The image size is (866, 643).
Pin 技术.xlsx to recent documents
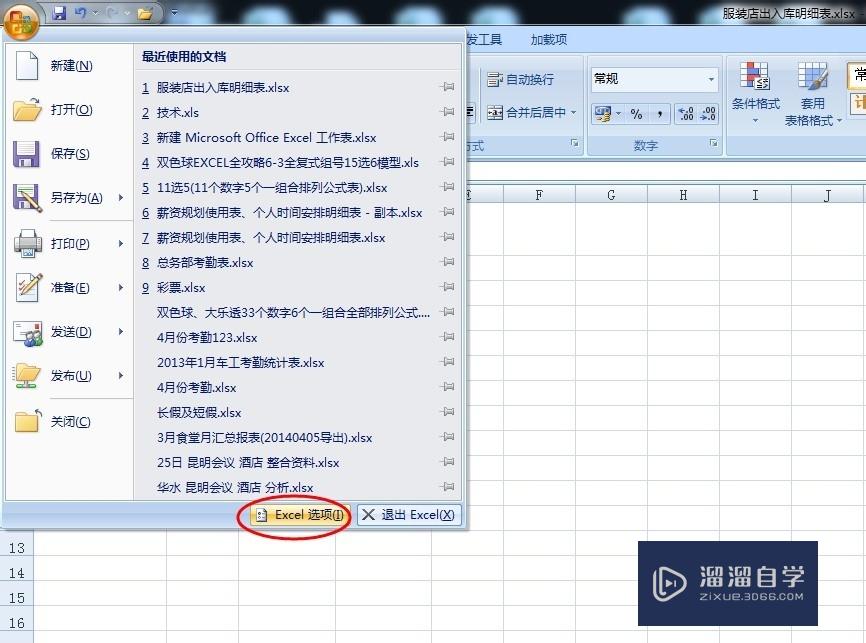447,112
